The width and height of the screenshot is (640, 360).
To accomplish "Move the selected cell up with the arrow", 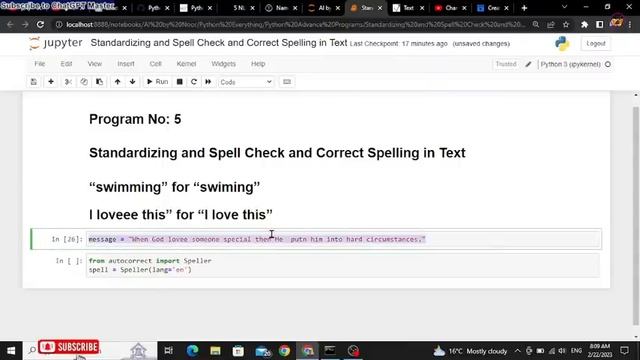I will click(118, 82).
